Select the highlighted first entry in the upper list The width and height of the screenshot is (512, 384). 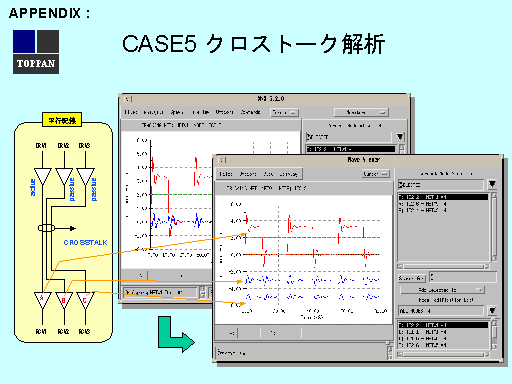(444, 197)
